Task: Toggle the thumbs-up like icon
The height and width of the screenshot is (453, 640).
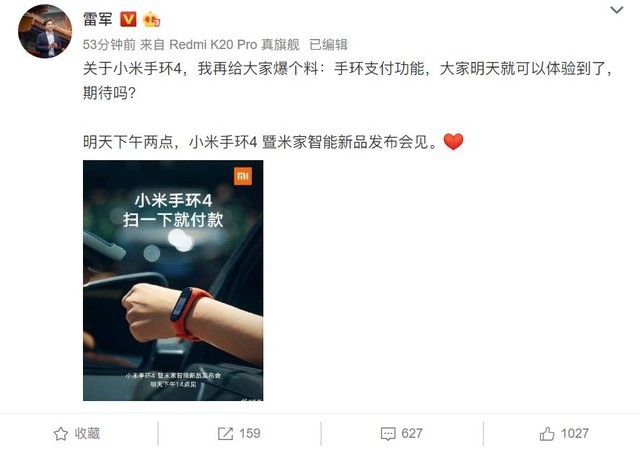Action: [547, 433]
